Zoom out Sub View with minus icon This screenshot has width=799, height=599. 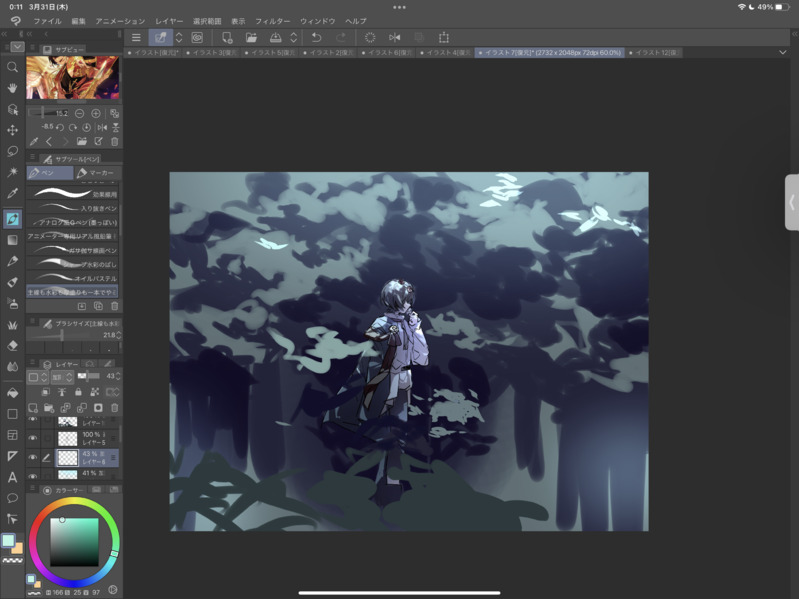[79, 113]
